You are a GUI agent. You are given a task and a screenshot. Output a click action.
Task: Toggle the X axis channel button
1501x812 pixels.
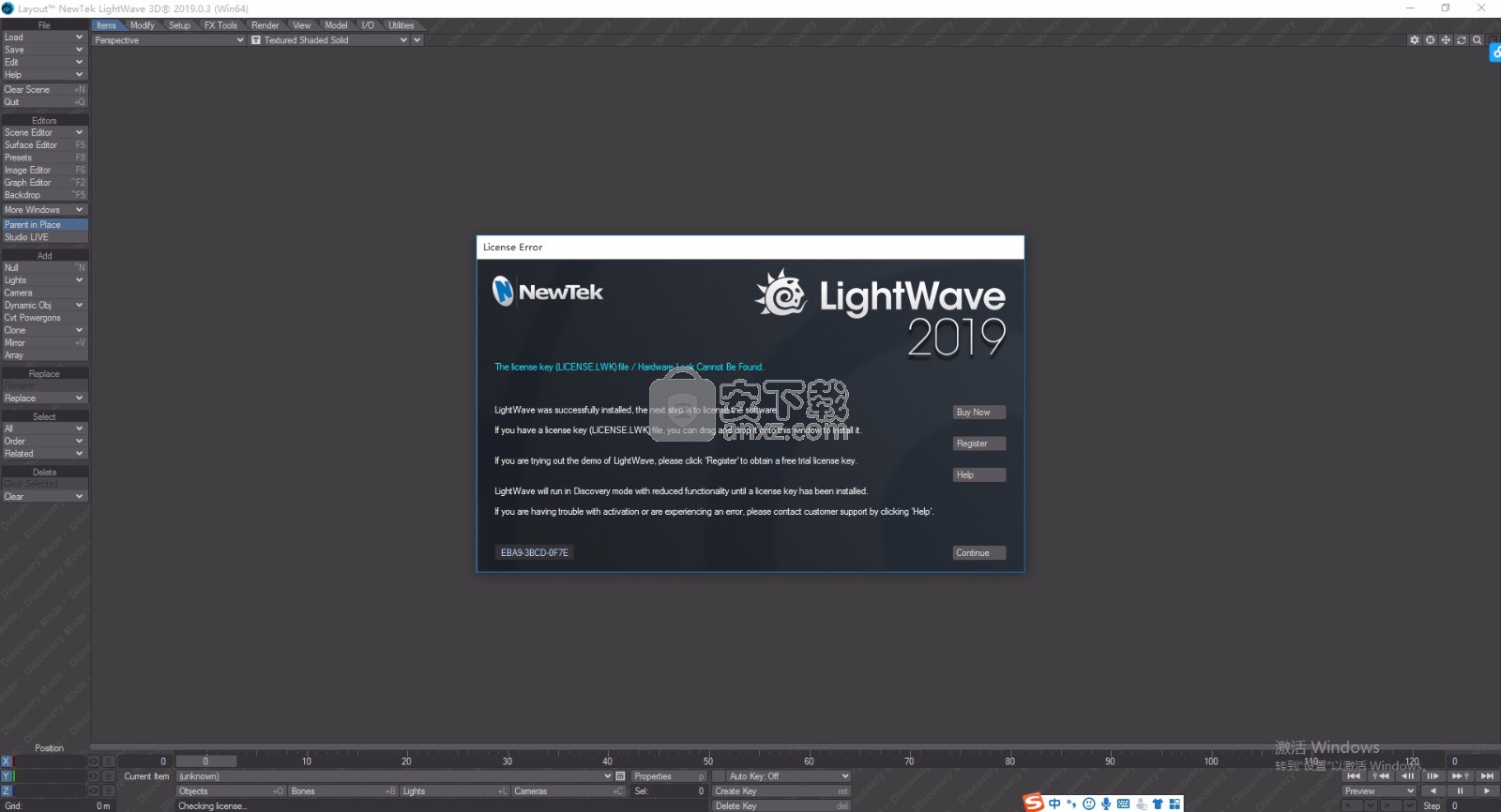pyautogui.click(x=7, y=761)
